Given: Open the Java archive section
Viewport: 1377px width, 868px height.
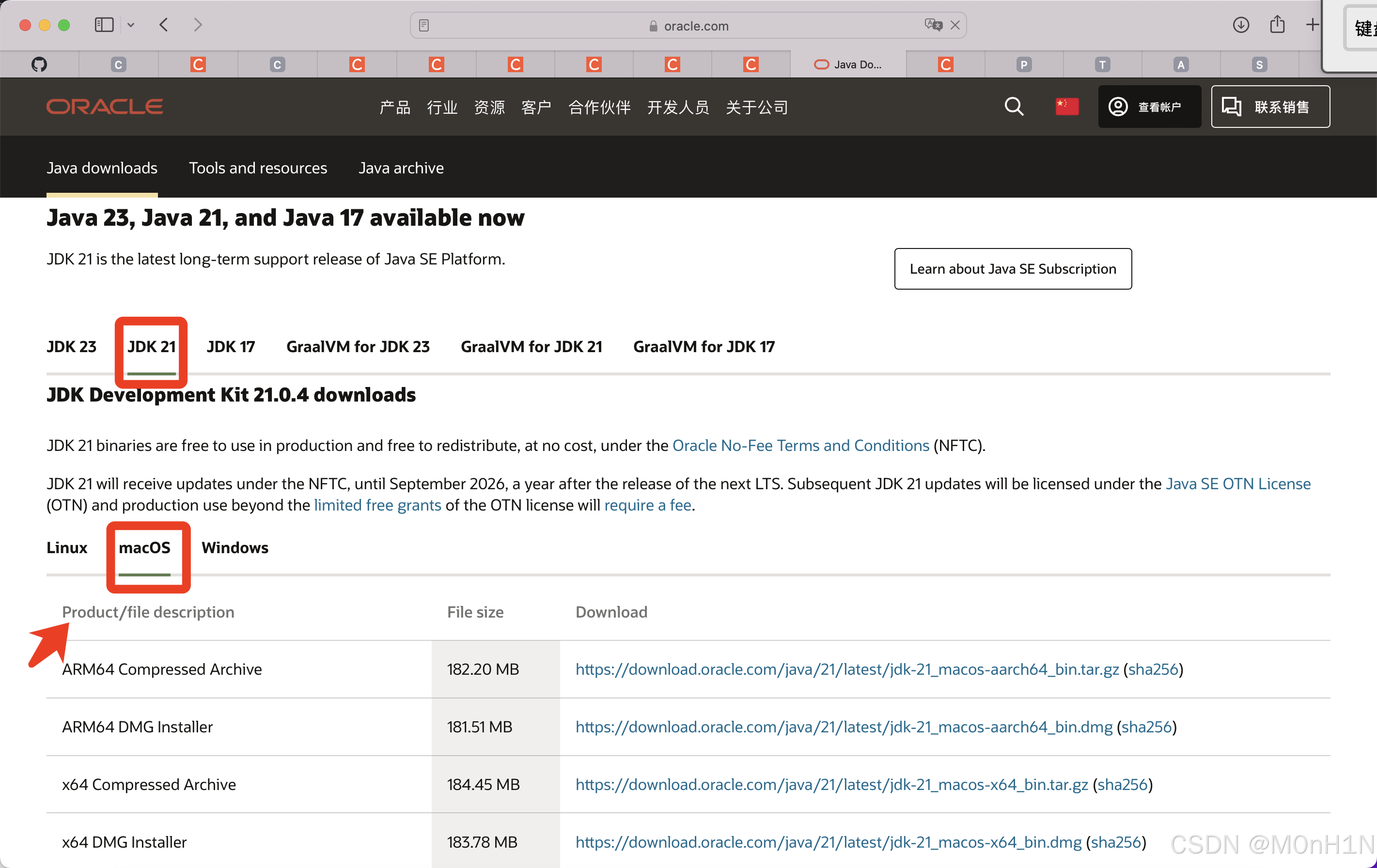Looking at the screenshot, I should 401,168.
